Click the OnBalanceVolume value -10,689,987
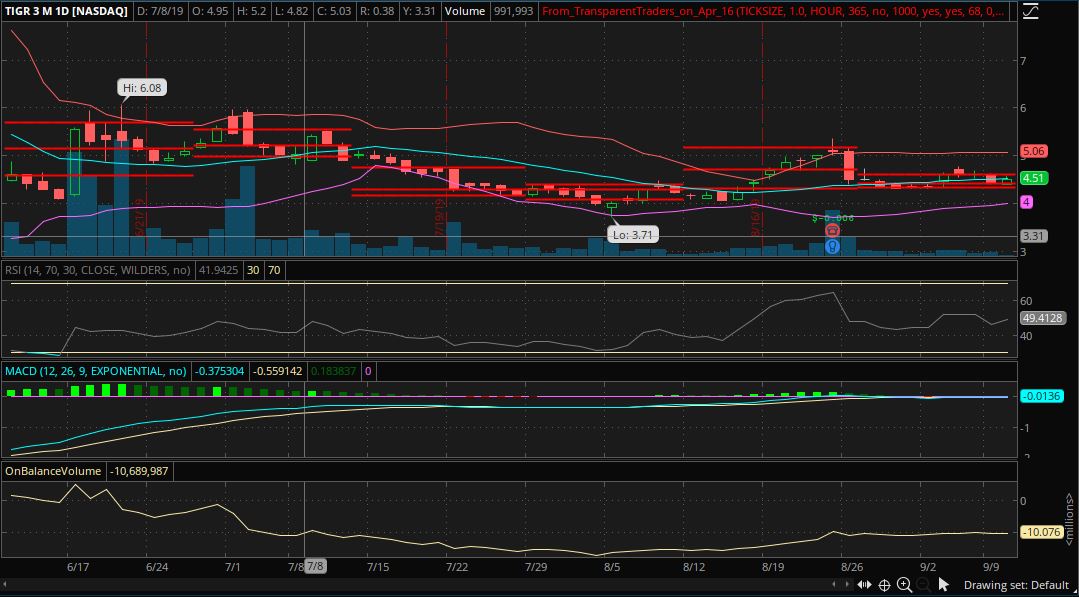Image resolution: width=1079 pixels, height=597 pixels. (140, 471)
